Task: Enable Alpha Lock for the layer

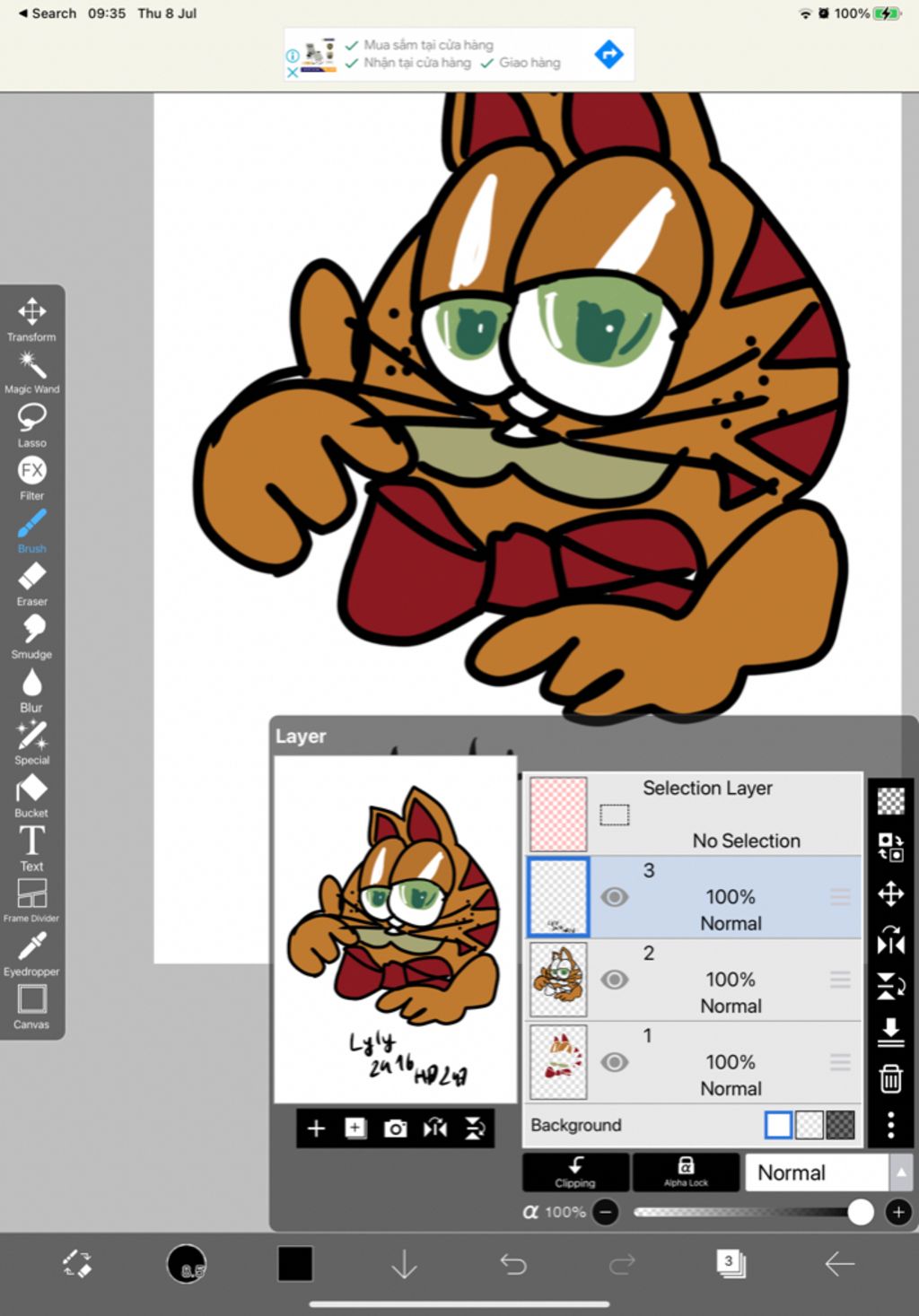Action: click(686, 1172)
